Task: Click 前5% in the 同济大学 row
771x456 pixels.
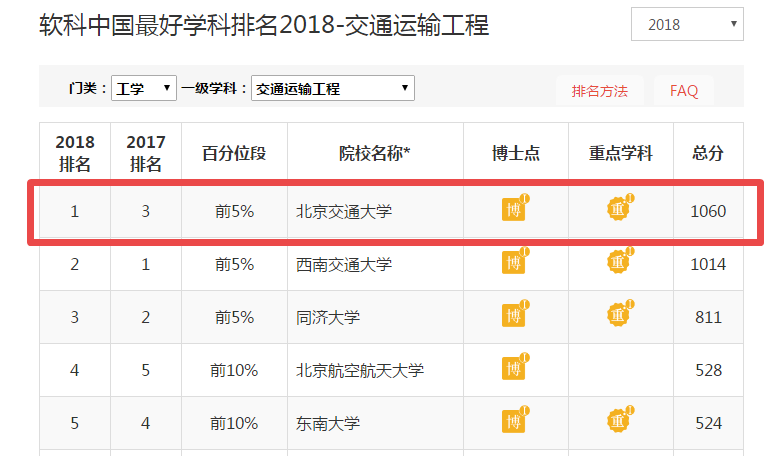Action: [234, 317]
